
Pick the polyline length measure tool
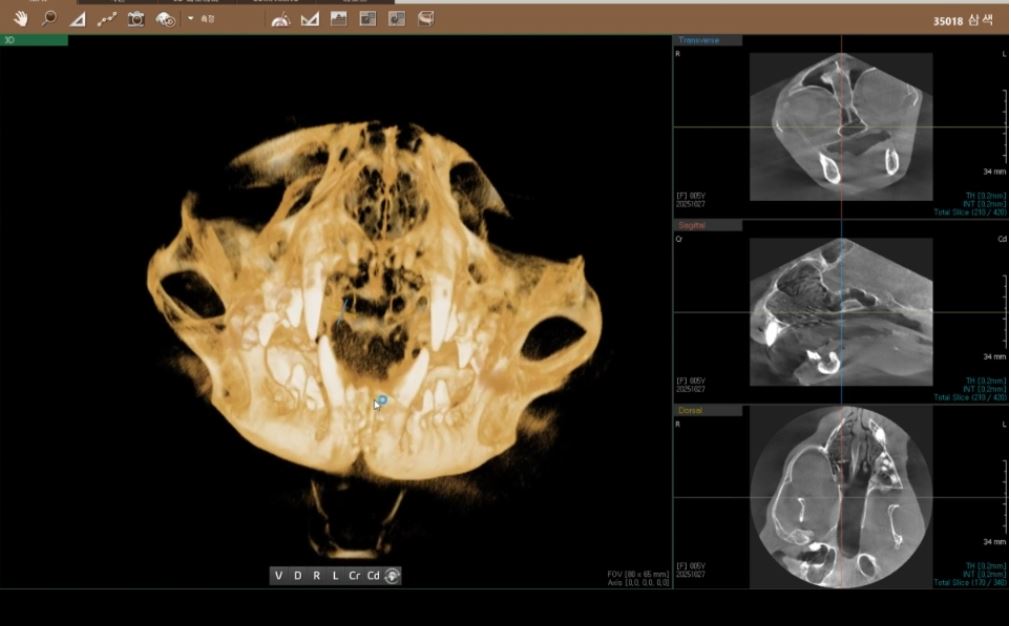[x=107, y=19]
